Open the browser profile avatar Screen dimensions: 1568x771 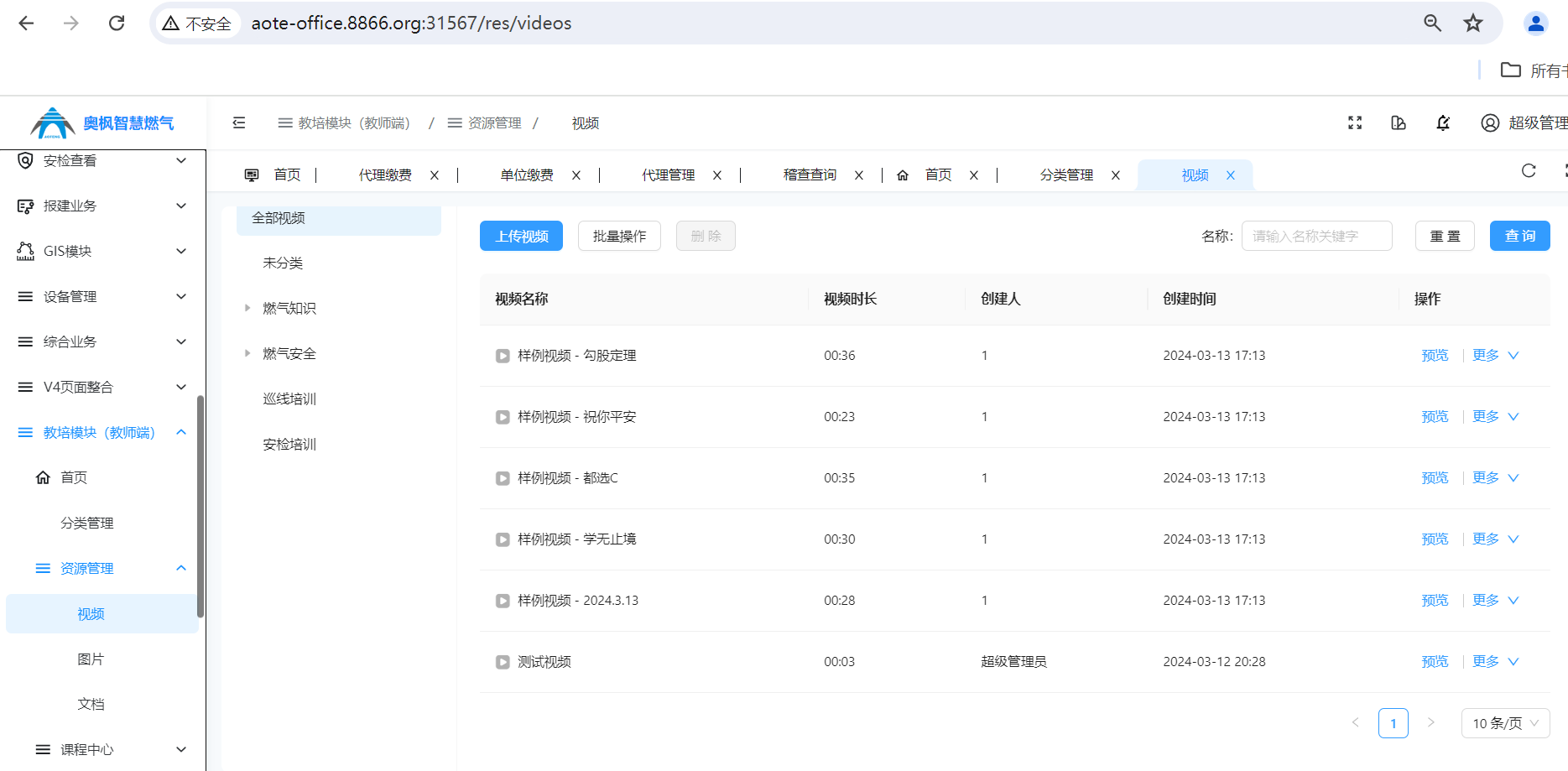pyautogui.click(x=1536, y=23)
